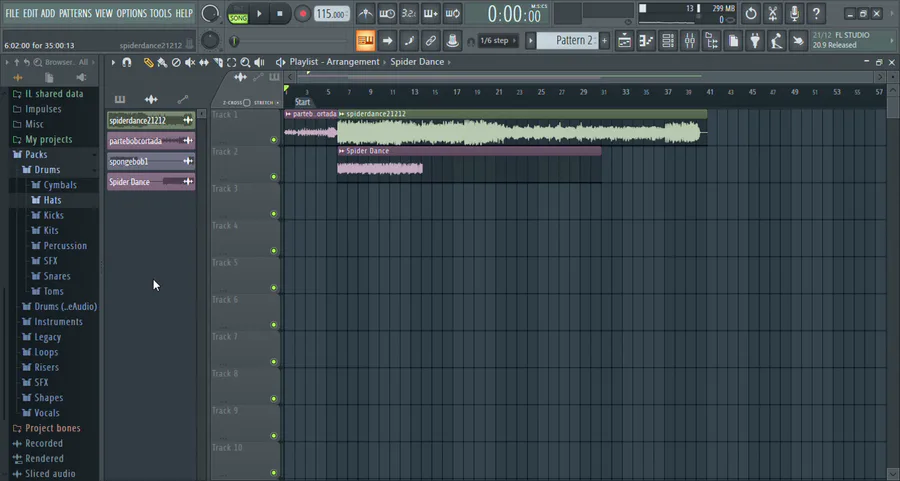Select the Playback speaker tool
Viewport: 900px width, 481px height.
coord(259,63)
